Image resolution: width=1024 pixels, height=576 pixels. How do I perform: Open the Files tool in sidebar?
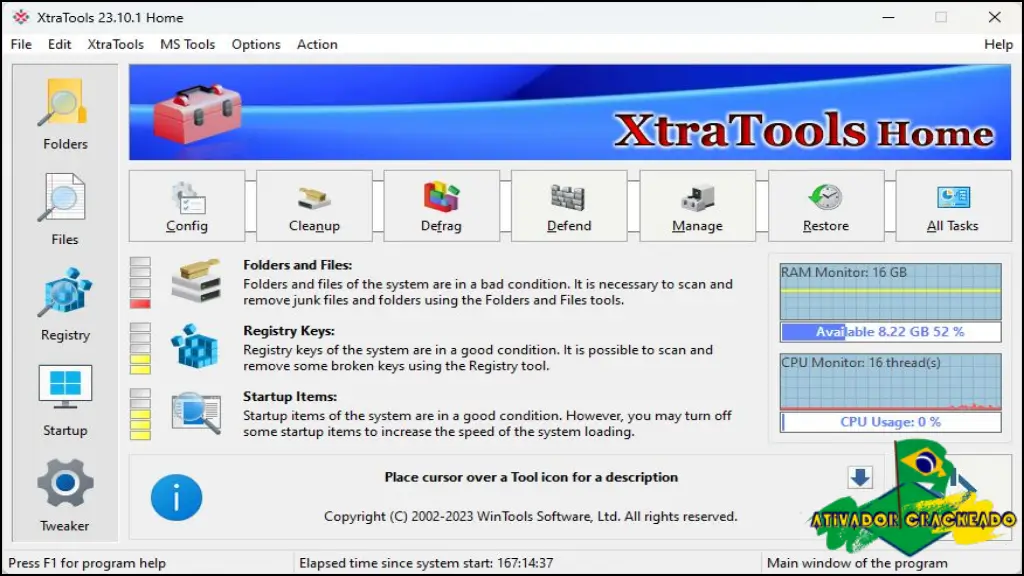point(65,210)
